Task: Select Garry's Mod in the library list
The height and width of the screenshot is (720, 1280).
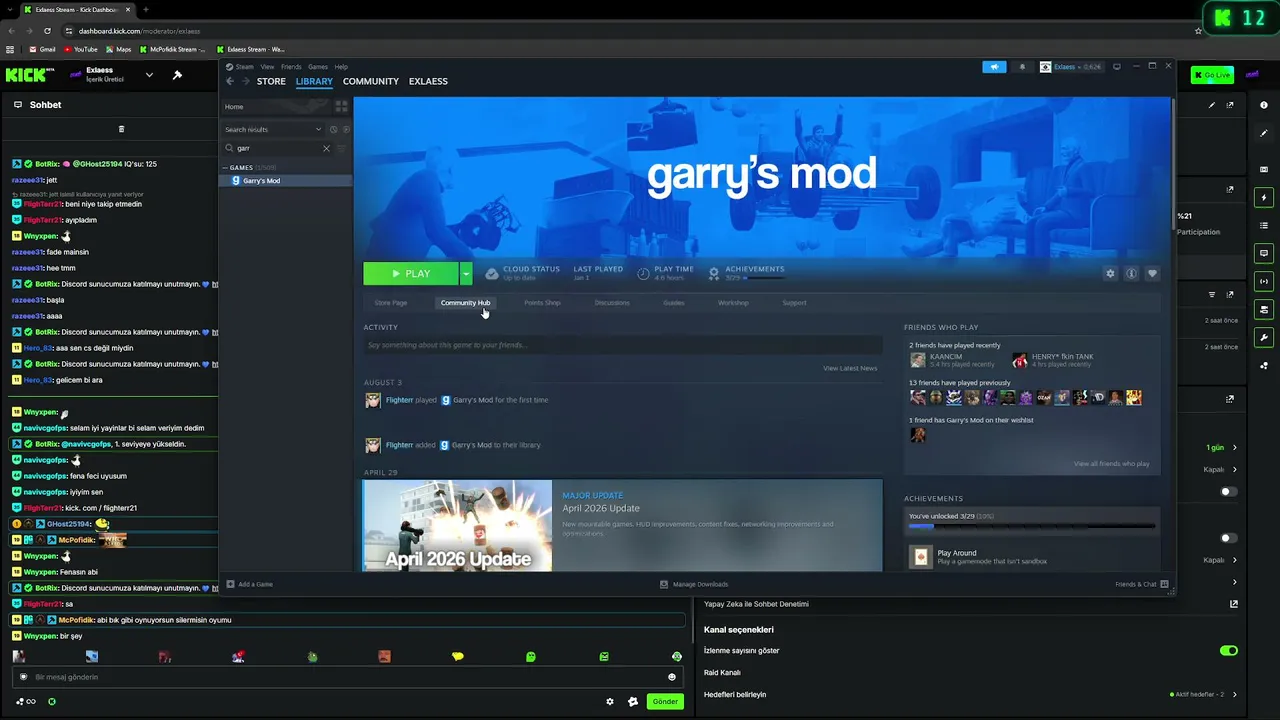Action: [x=286, y=181]
